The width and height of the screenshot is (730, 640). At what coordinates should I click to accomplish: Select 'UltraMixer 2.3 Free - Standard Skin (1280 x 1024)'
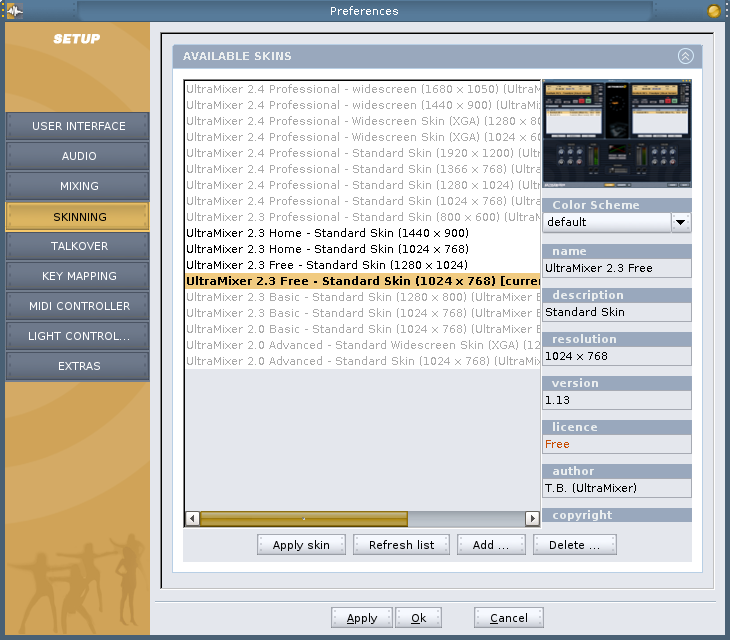pos(362,265)
